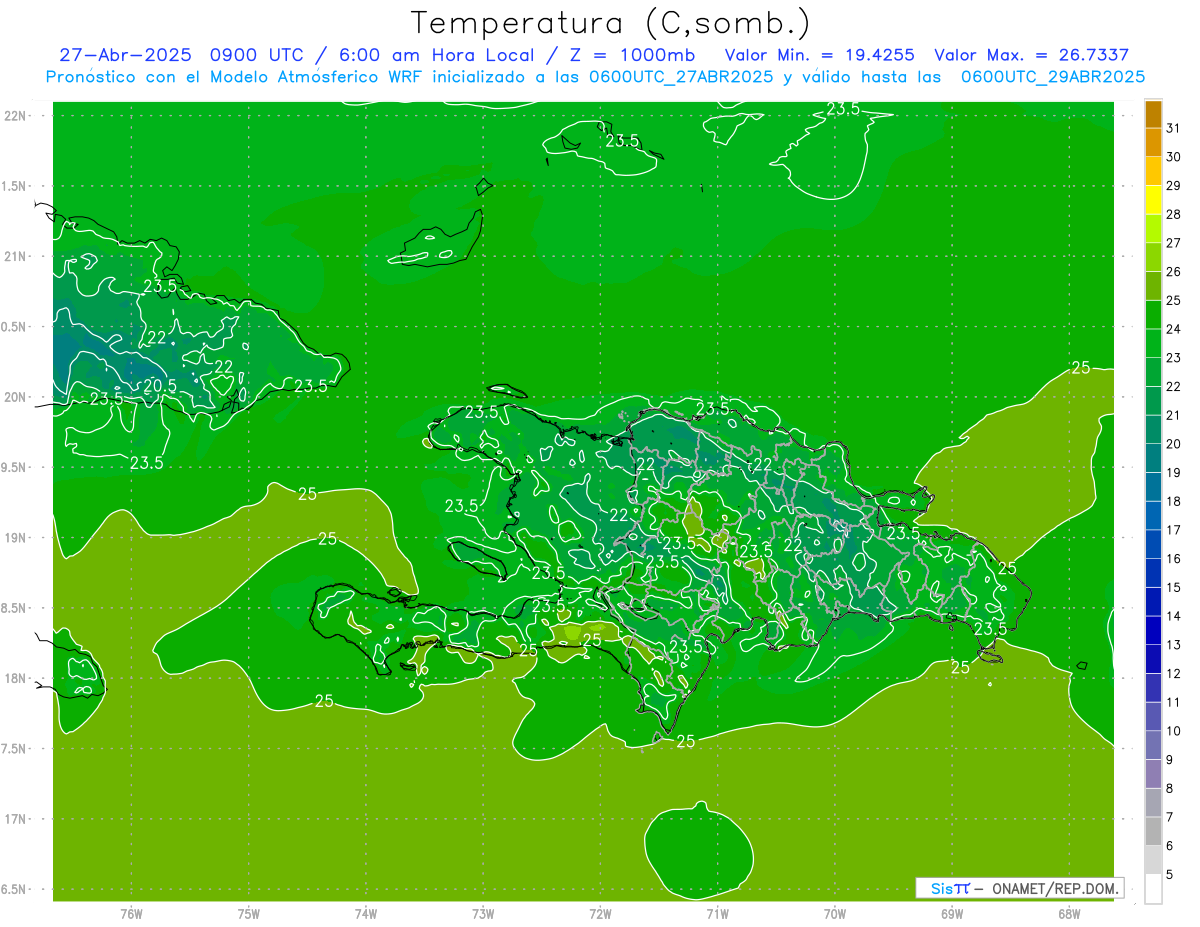Click the 'Valor Max. = 26.7337' value
The width and height of the screenshot is (1200, 927).
click(x=1032, y=55)
